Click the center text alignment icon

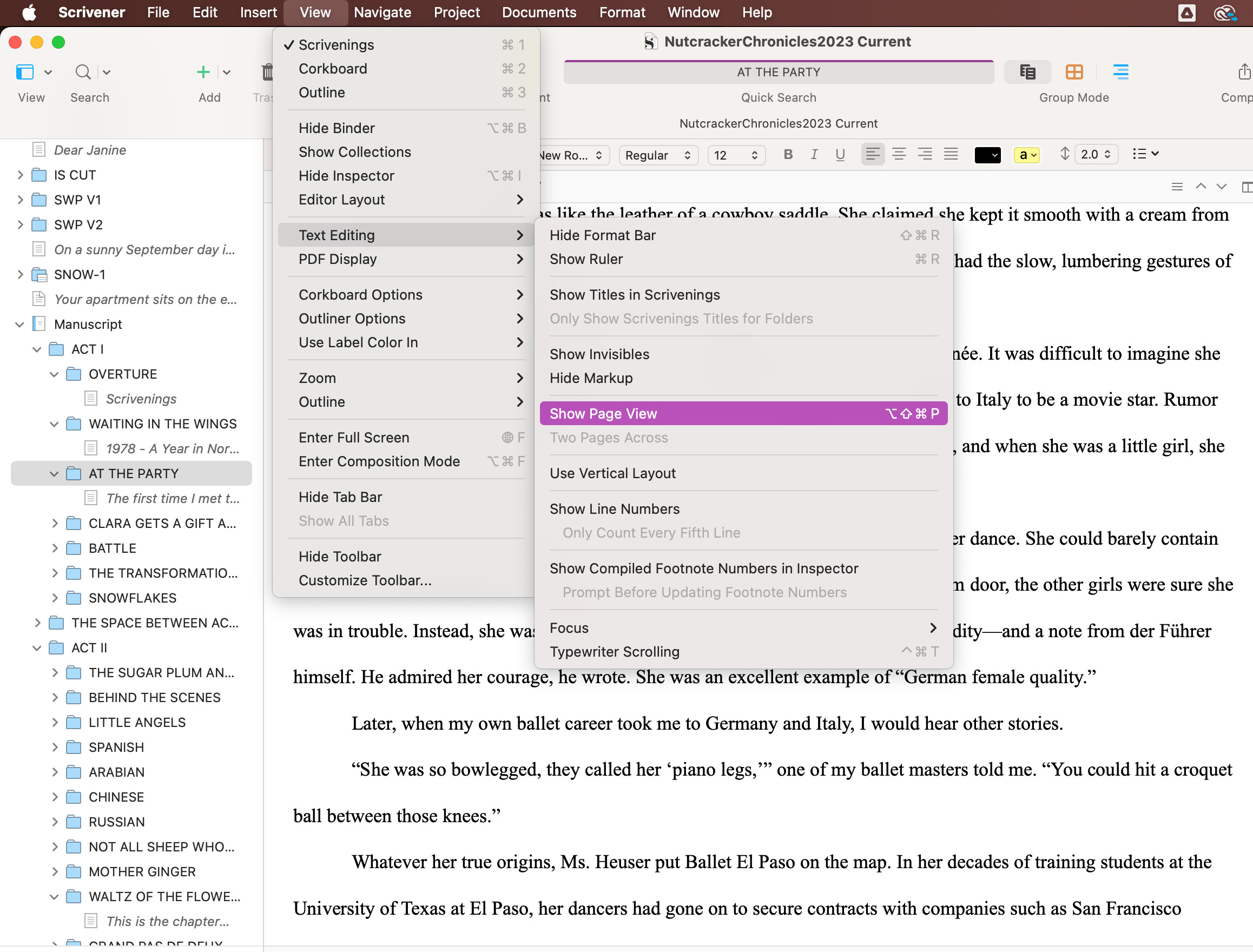pos(899,154)
